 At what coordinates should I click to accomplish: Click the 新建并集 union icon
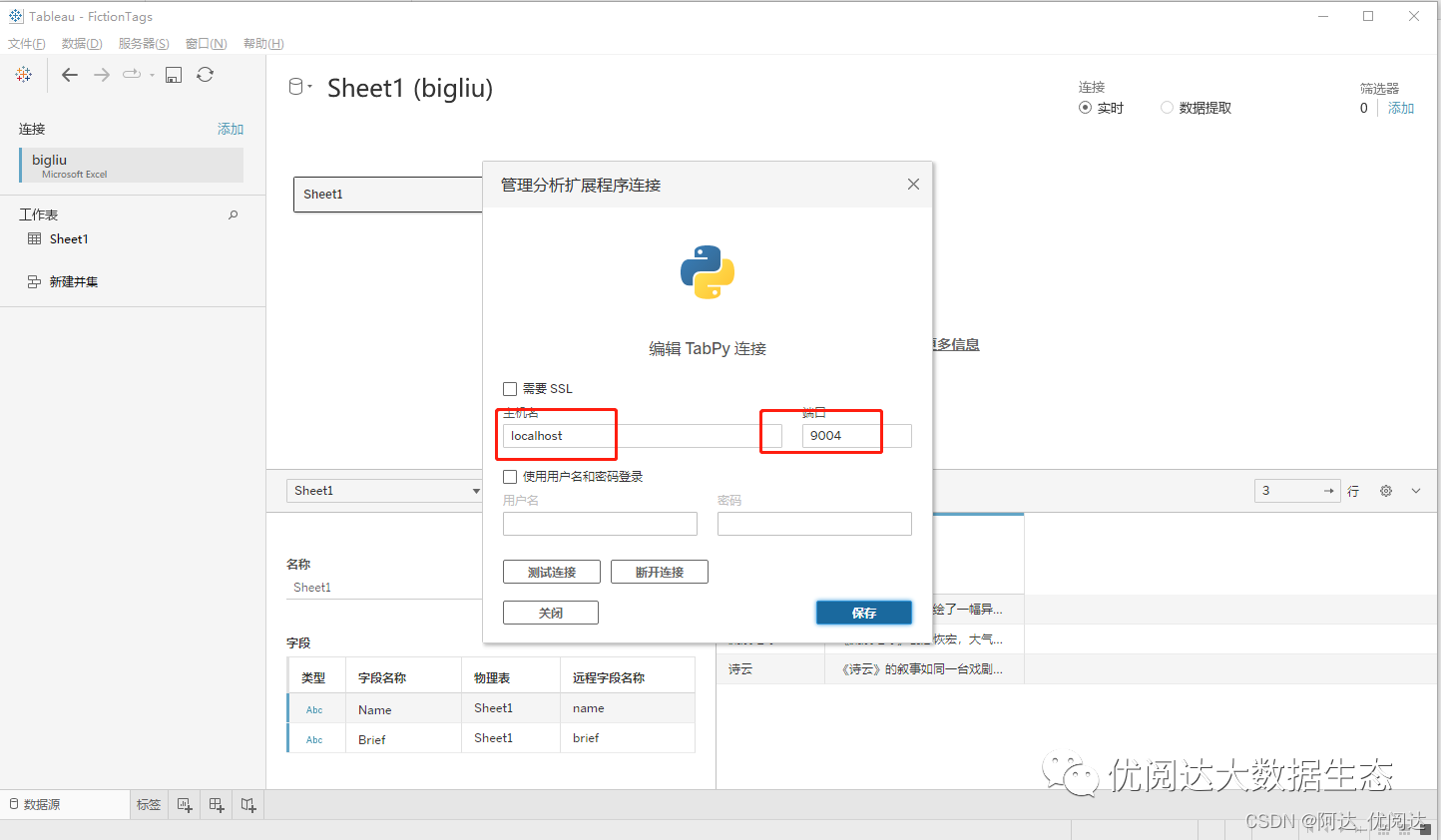point(34,281)
